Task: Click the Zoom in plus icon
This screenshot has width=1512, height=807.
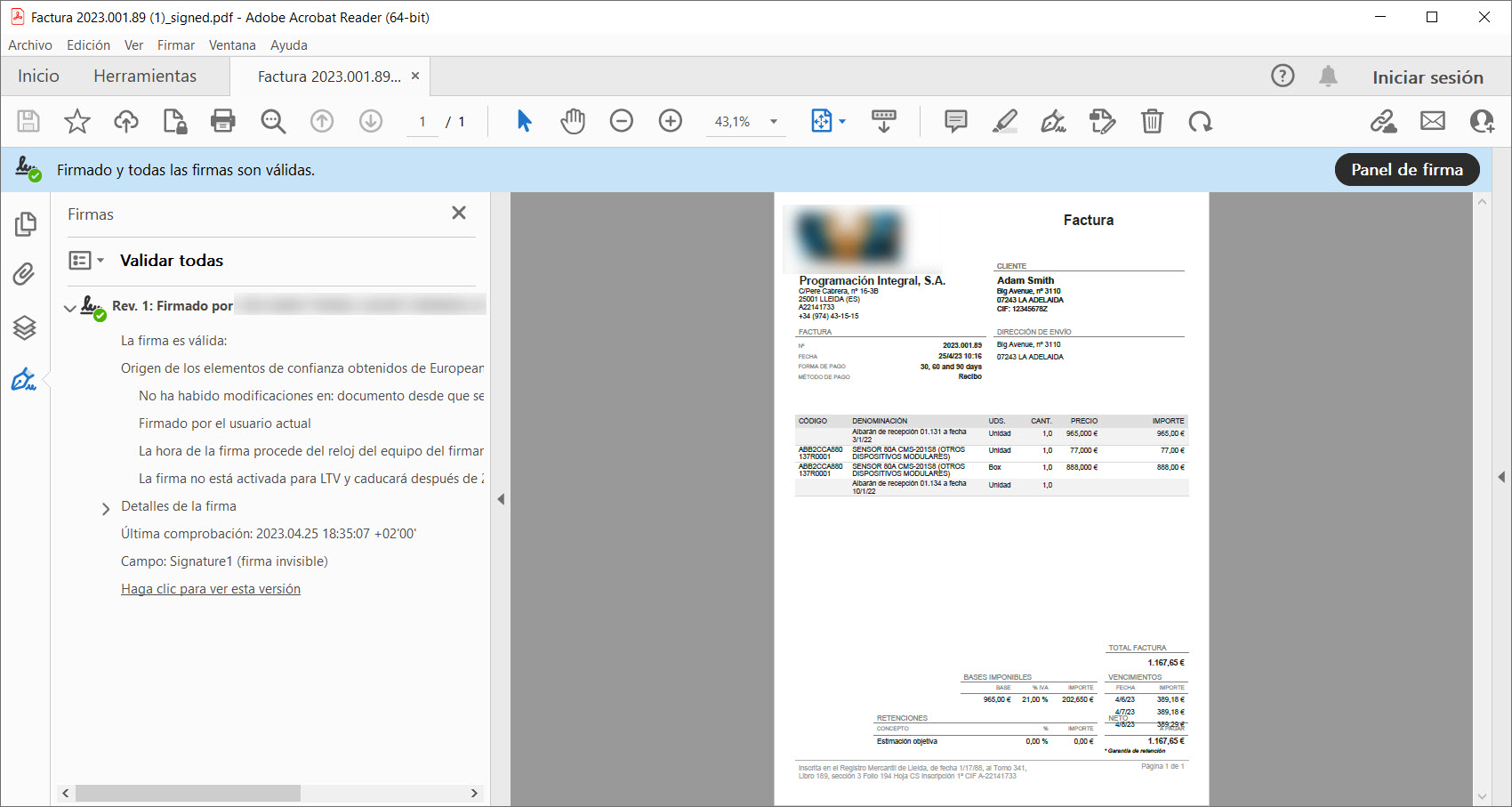Action: (x=671, y=121)
